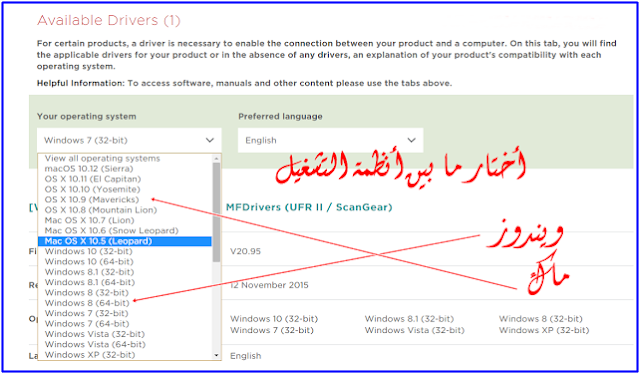Click Windows 8.1 (32-bit) in supported systems
Image resolution: width=640 pixels, height=374 pixels.
point(409,318)
